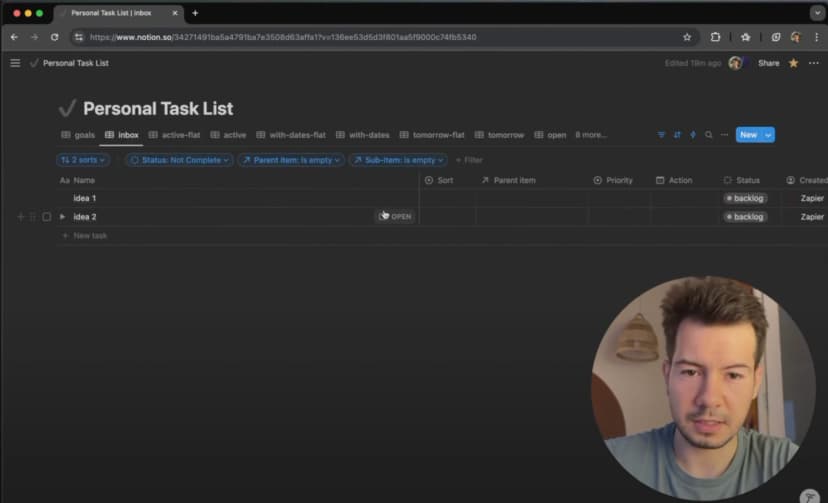This screenshot has width=828, height=503.
Task: Switch to the tomorrow-flat view tab
Action: tap(432, 135)
